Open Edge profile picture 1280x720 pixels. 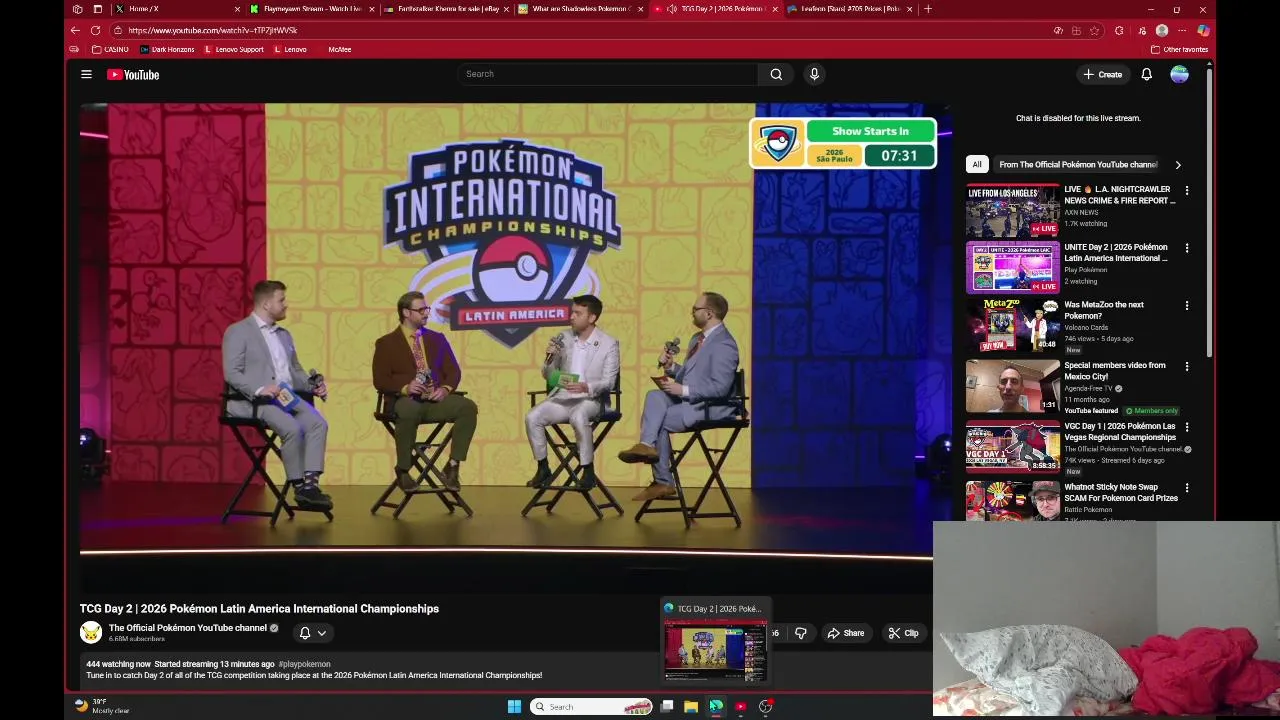(1162, 30)
